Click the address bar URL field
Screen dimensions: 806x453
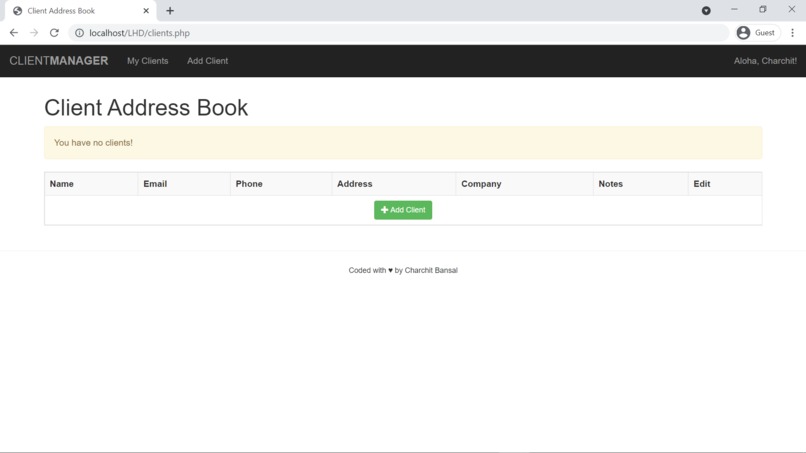399,33
